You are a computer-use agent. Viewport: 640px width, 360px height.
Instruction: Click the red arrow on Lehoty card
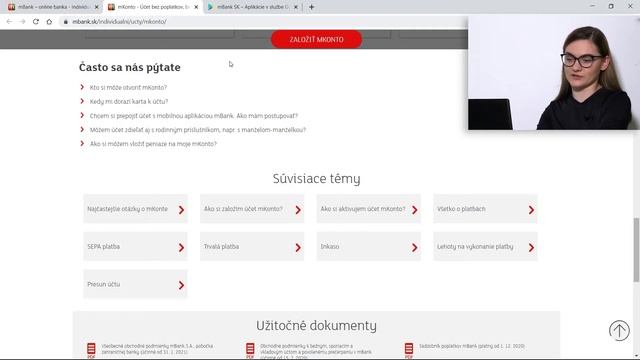[531, 247]
